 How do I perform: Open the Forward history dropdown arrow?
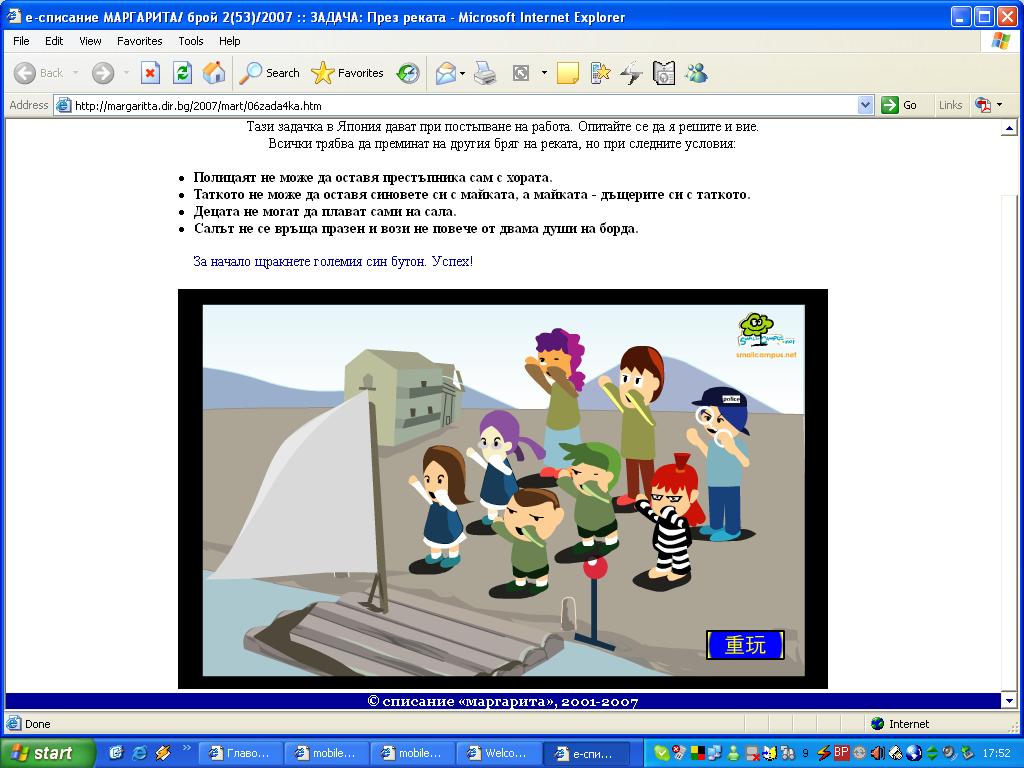click(x=126, y=72)
